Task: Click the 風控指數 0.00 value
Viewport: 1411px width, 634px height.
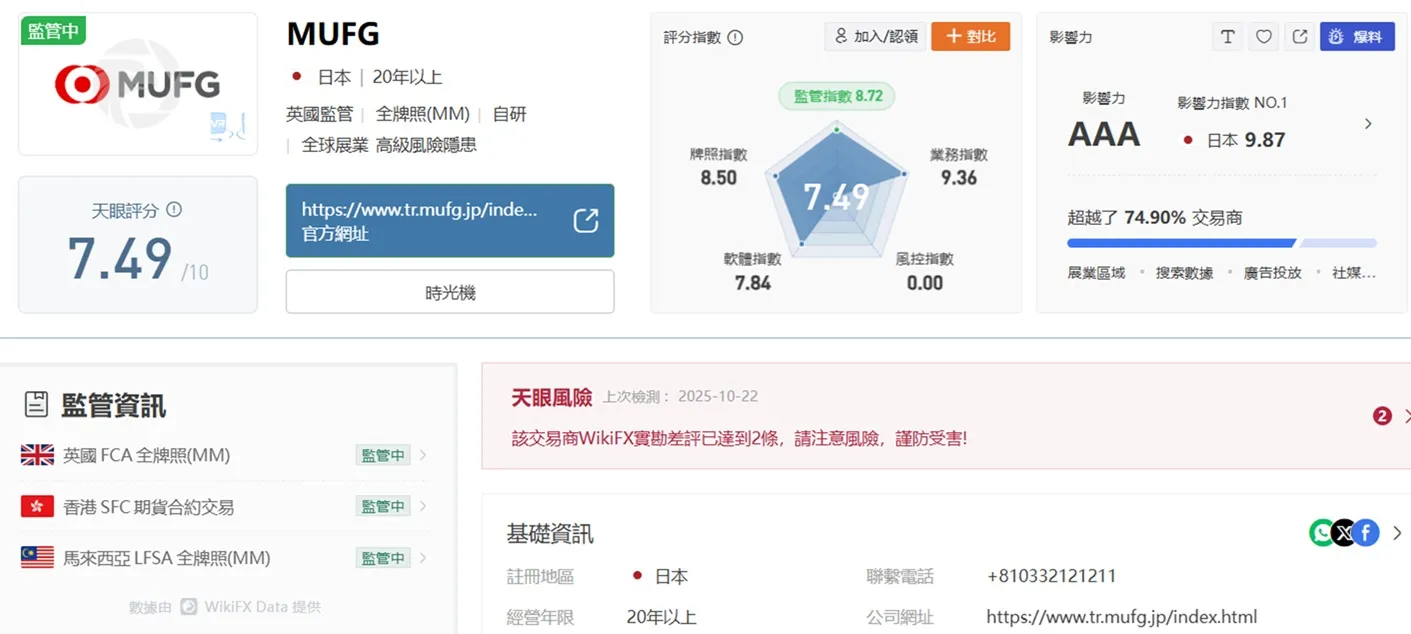Action: click(x=924, y=283)
